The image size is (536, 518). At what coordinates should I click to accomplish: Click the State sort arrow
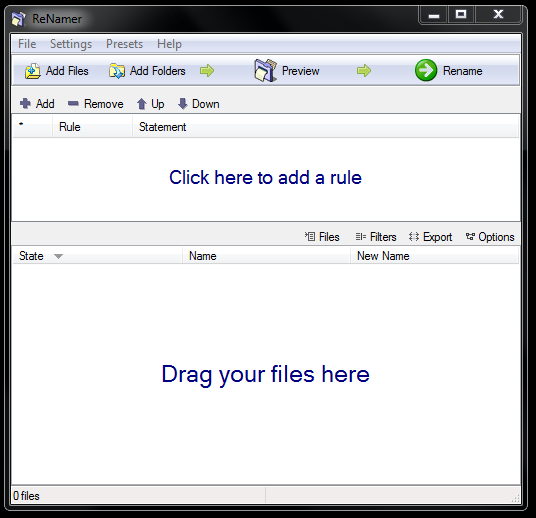point(58,256)
